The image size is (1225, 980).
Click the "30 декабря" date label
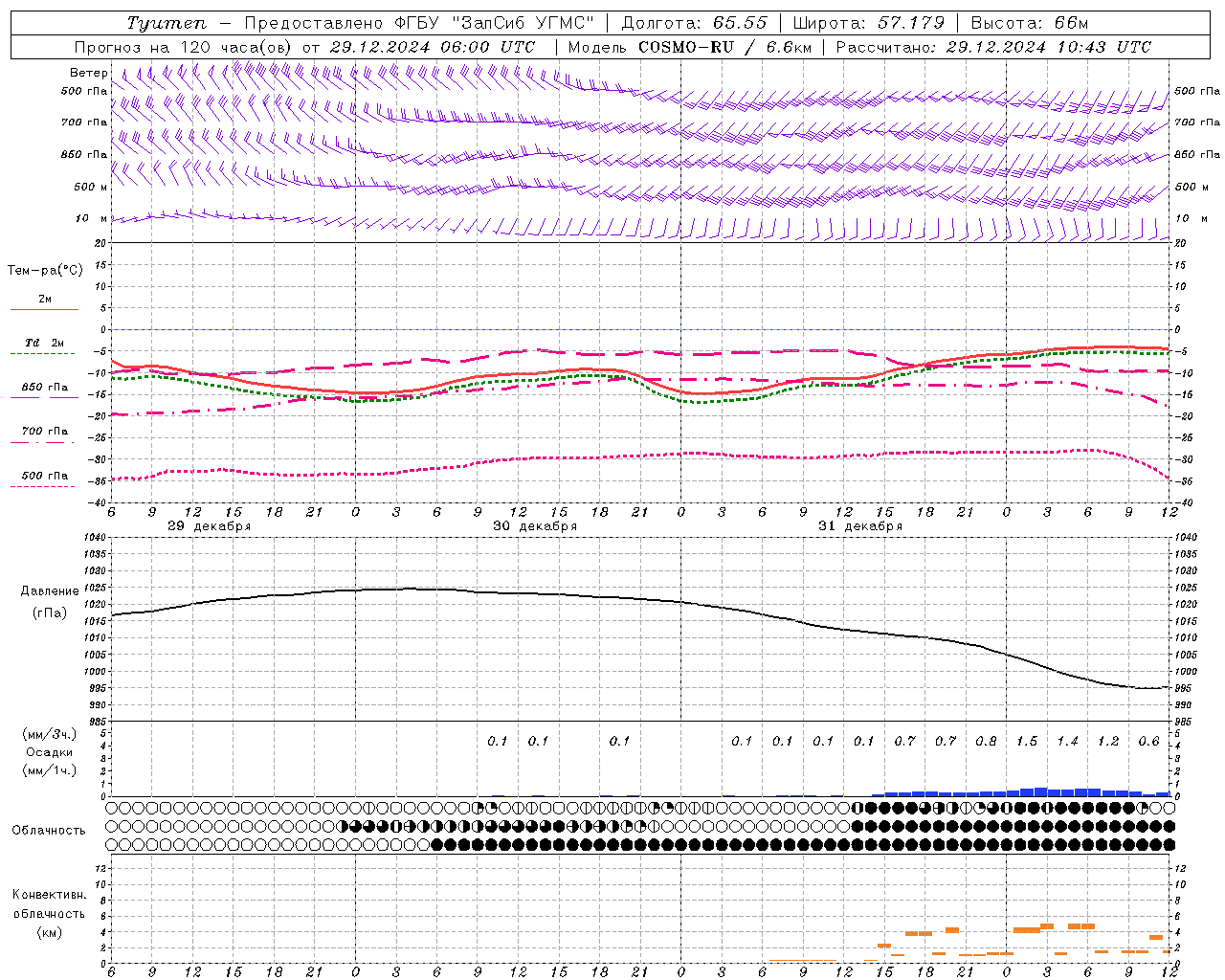click(535, 526)
